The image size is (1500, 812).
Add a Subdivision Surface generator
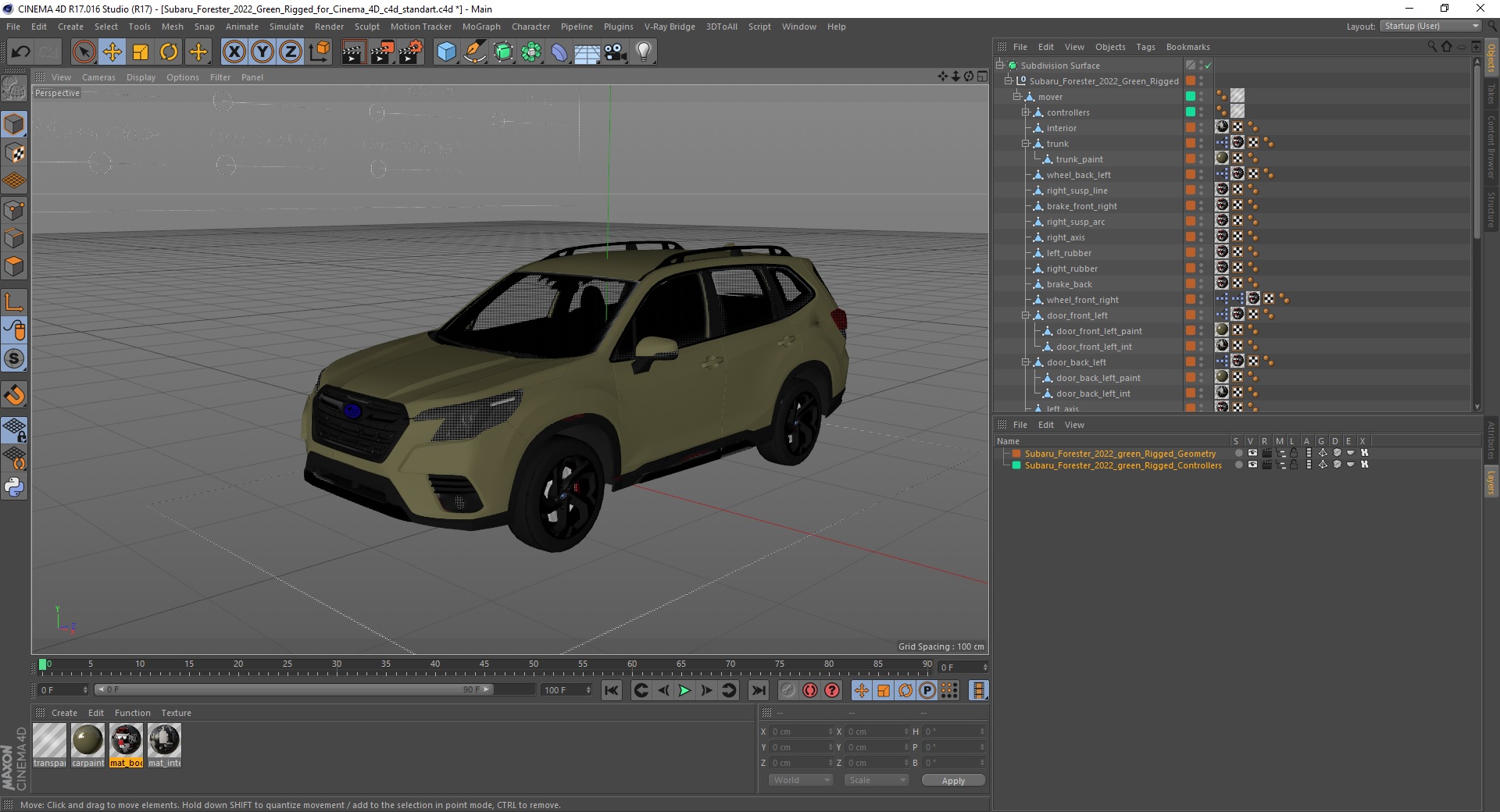503,52
